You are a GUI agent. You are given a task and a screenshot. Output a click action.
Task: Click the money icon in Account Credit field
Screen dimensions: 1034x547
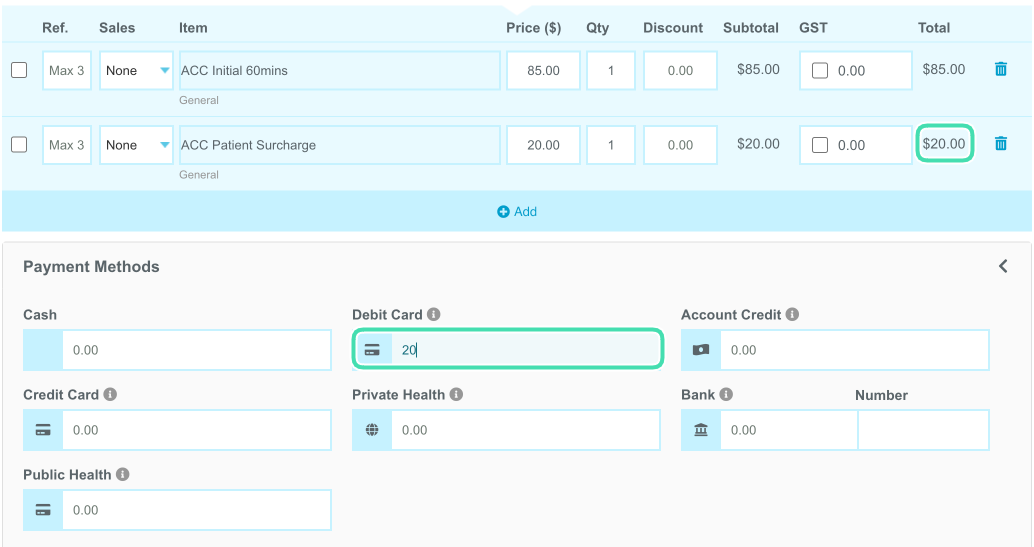701,350
